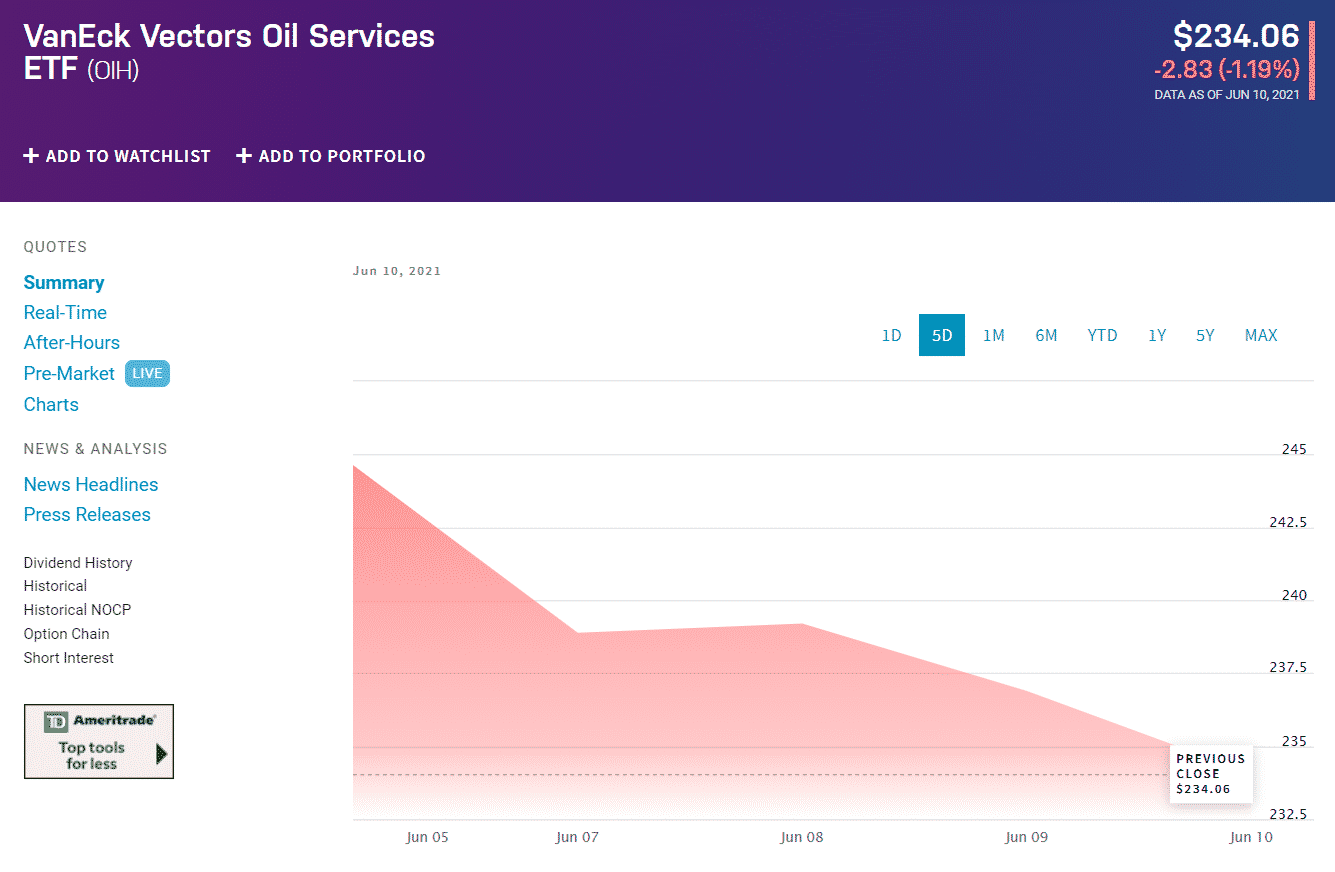1335x872 pixels.
Task: Click the 232.5 y-axis value
Action: click(x=1289, y=814)
